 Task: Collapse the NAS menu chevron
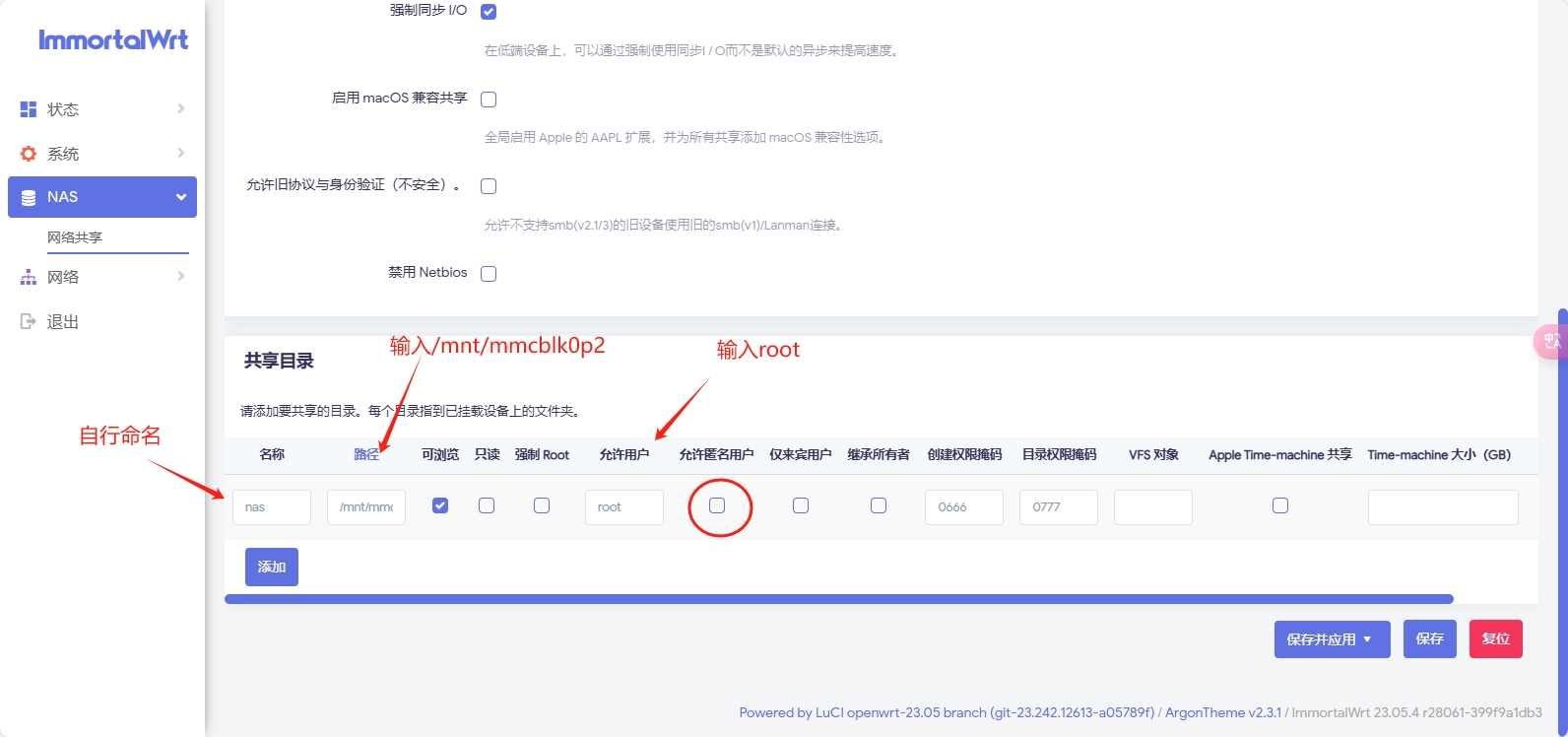(181, 197)
